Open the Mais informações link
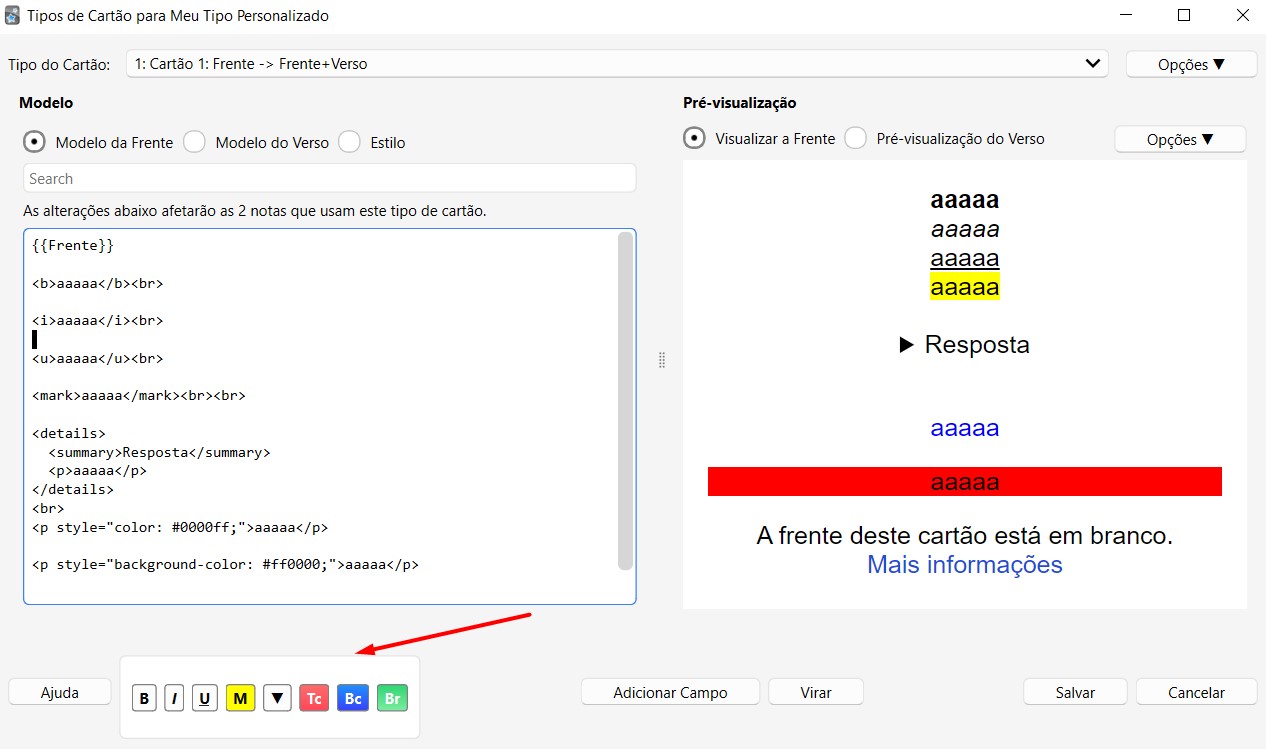This screenshot has width=1266, height=749. (x=964, y=565)
